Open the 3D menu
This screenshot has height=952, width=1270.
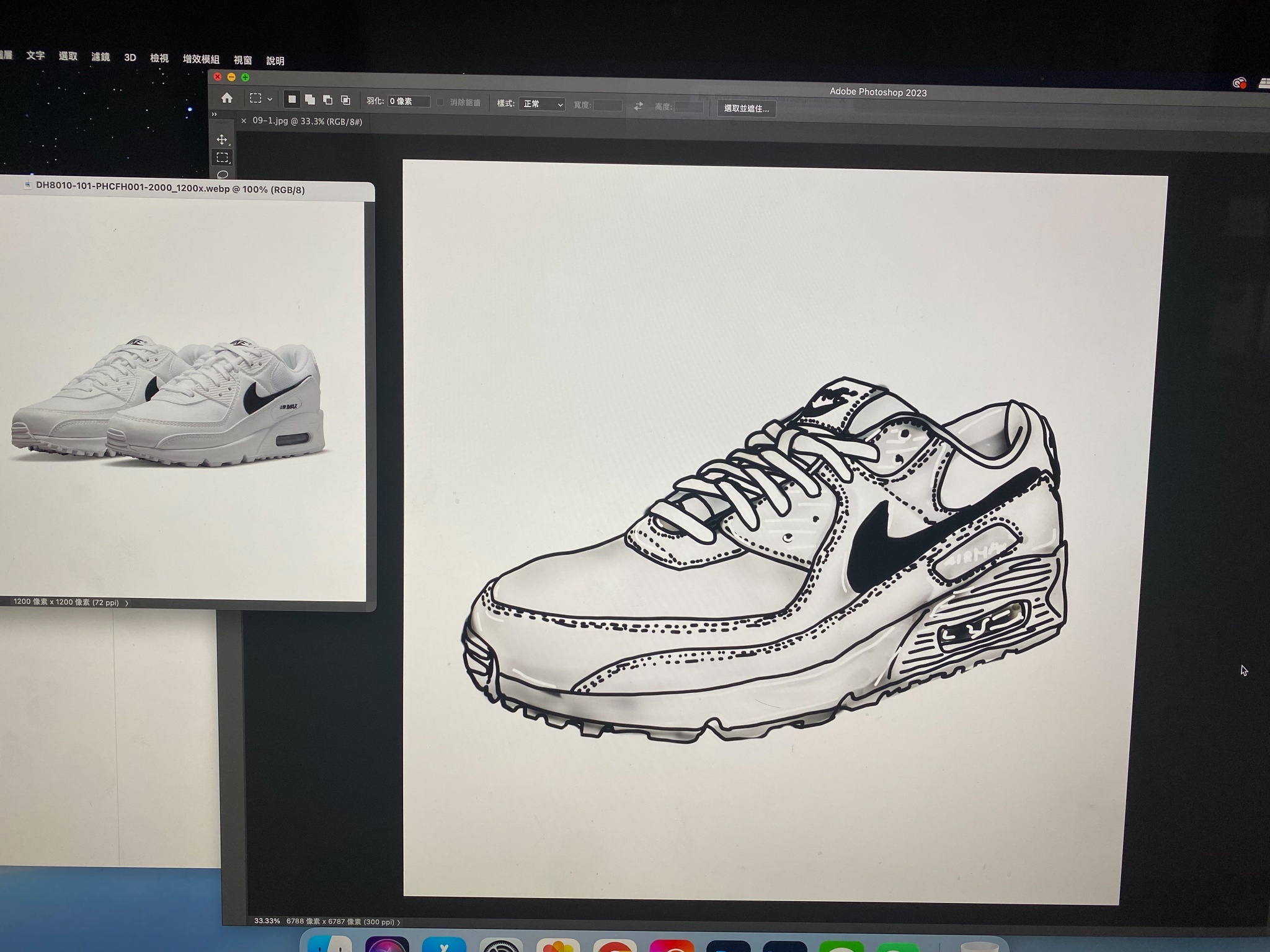130,57
